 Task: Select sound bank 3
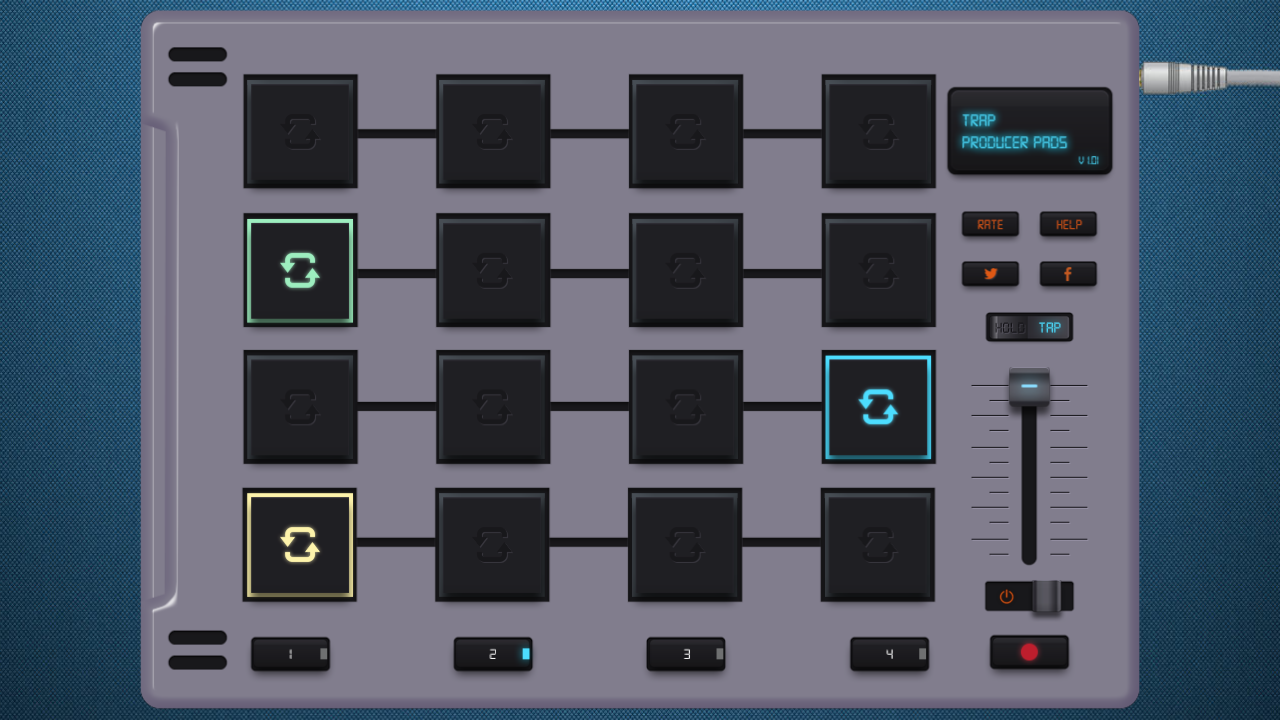[x=686, y=654]
